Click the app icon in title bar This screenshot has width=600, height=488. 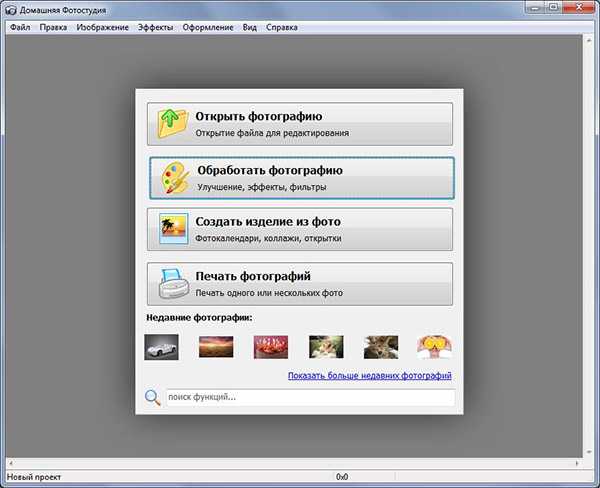point(11,9)
